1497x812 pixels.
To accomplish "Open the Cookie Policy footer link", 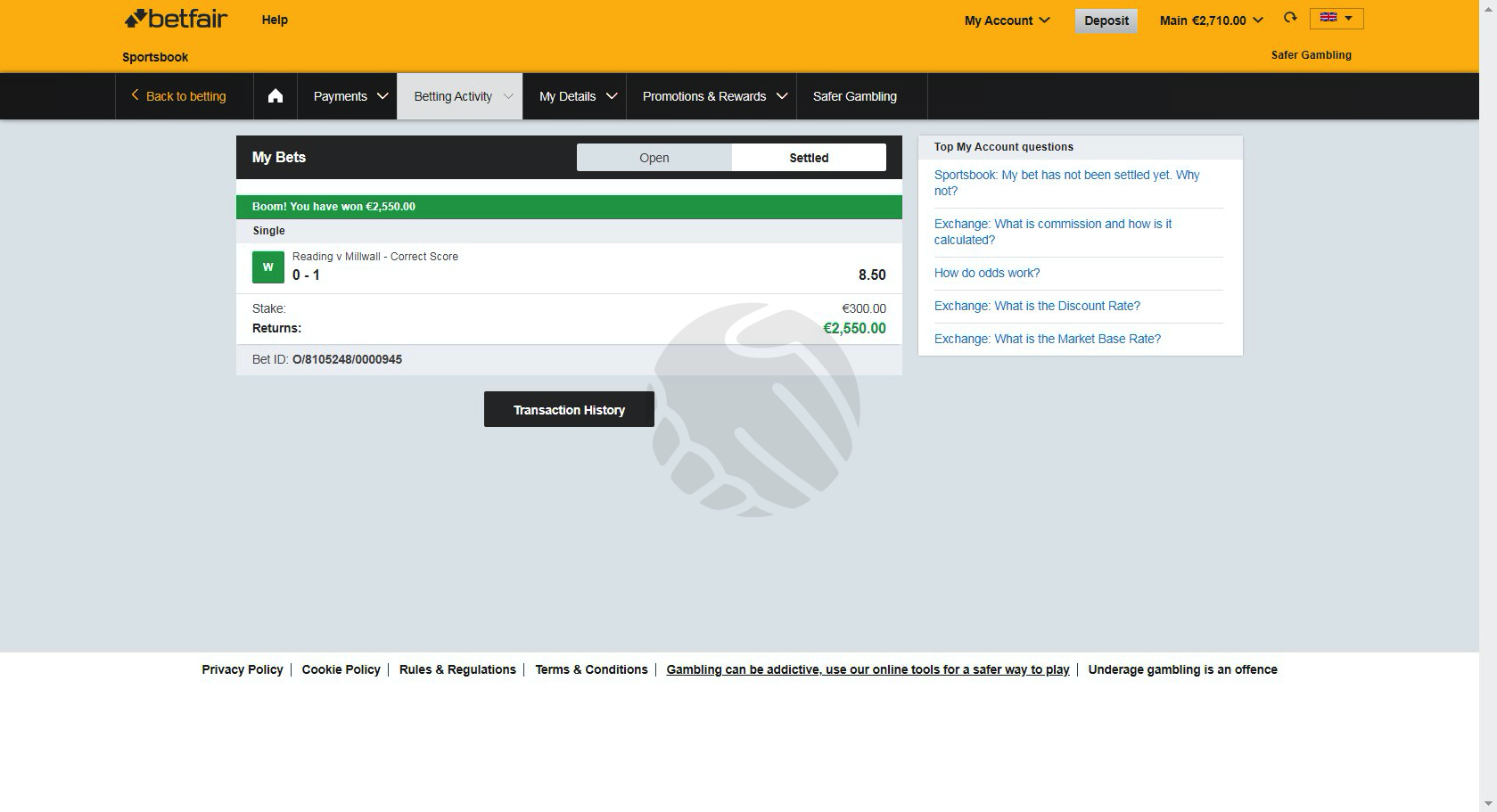I will pos(341,669).
